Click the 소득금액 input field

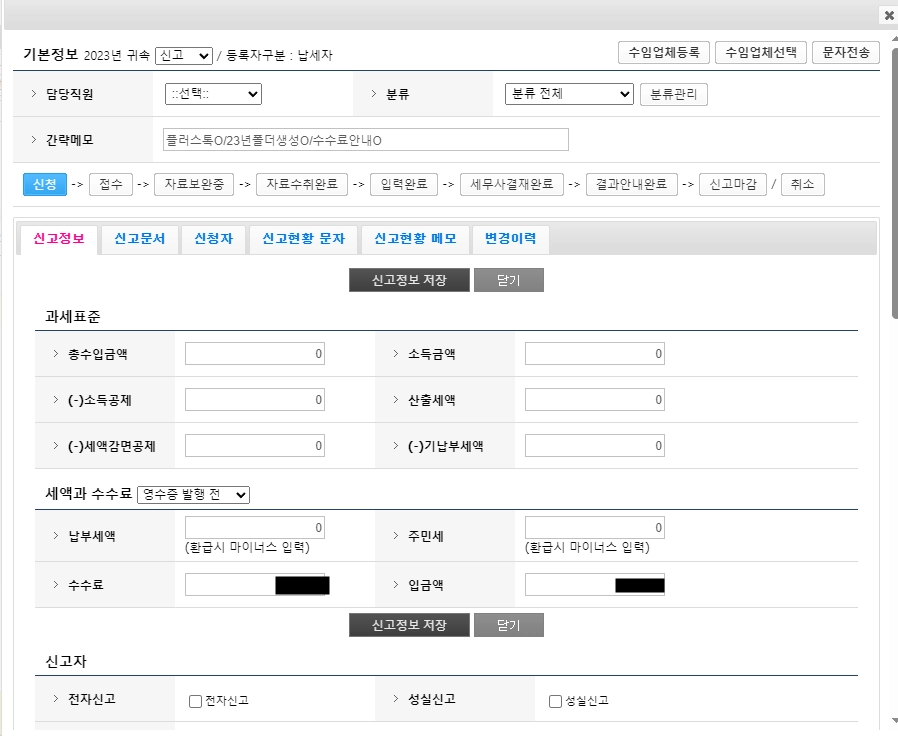[594, 354]
